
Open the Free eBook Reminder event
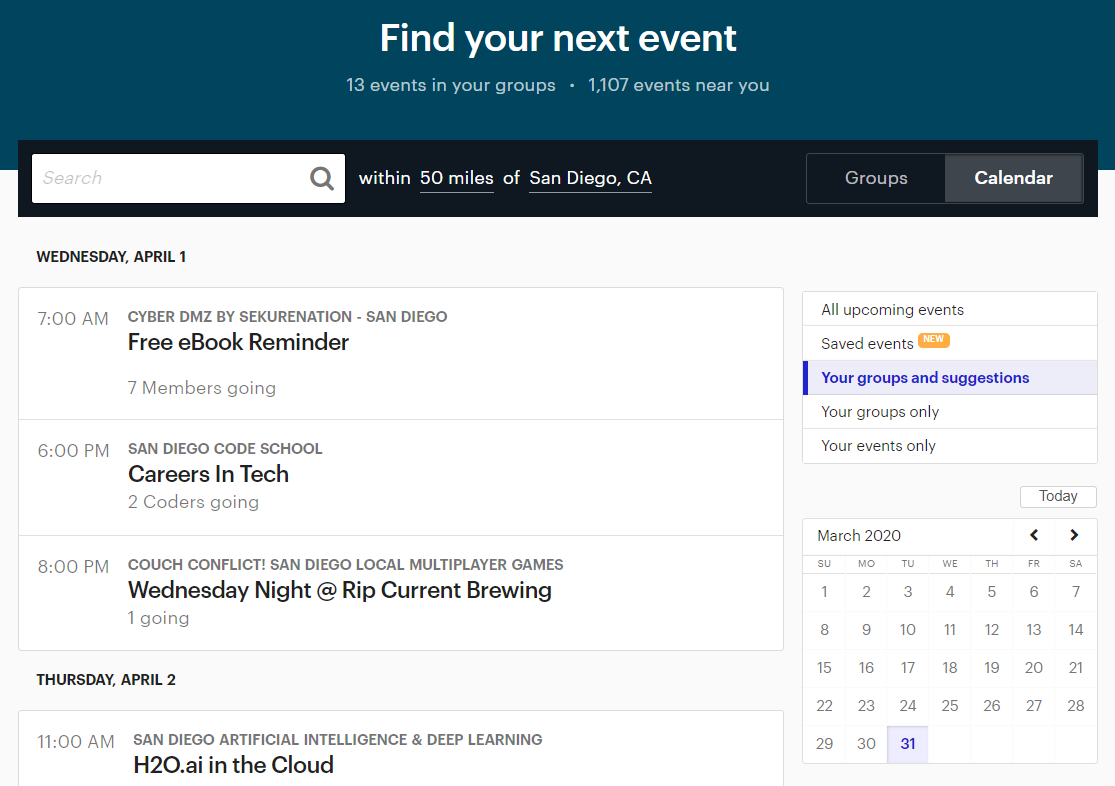pos(238,342)
